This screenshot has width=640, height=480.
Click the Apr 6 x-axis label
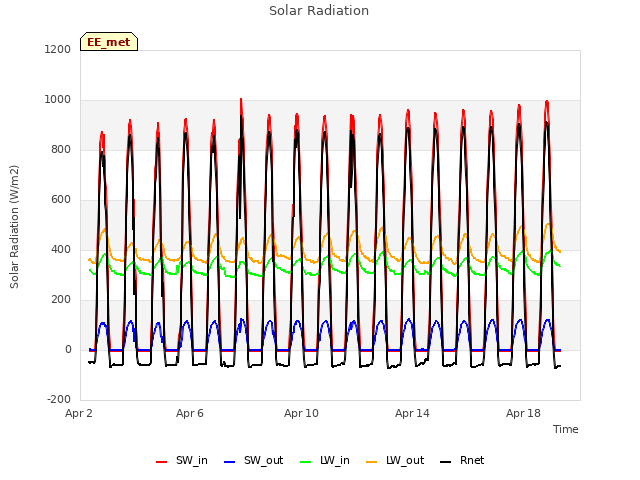click(x=190, y=413)
